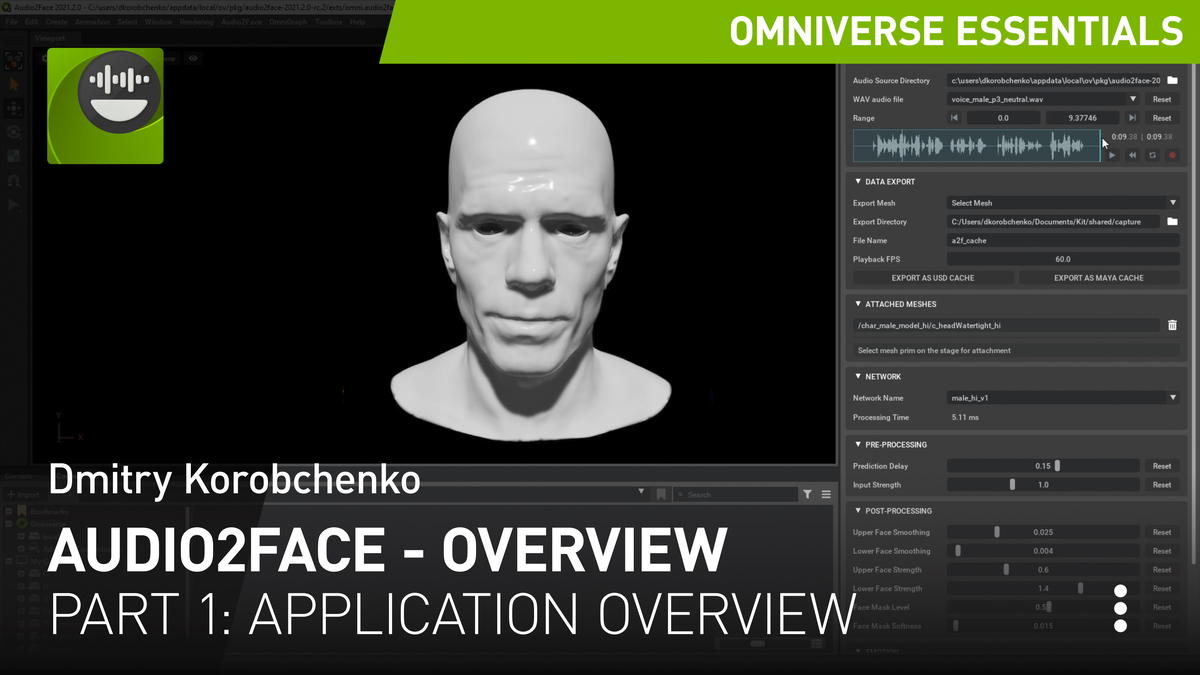Jump range to end marker icon
The width and height of the screenshot is (1200, 675).
click(1131, 118)
